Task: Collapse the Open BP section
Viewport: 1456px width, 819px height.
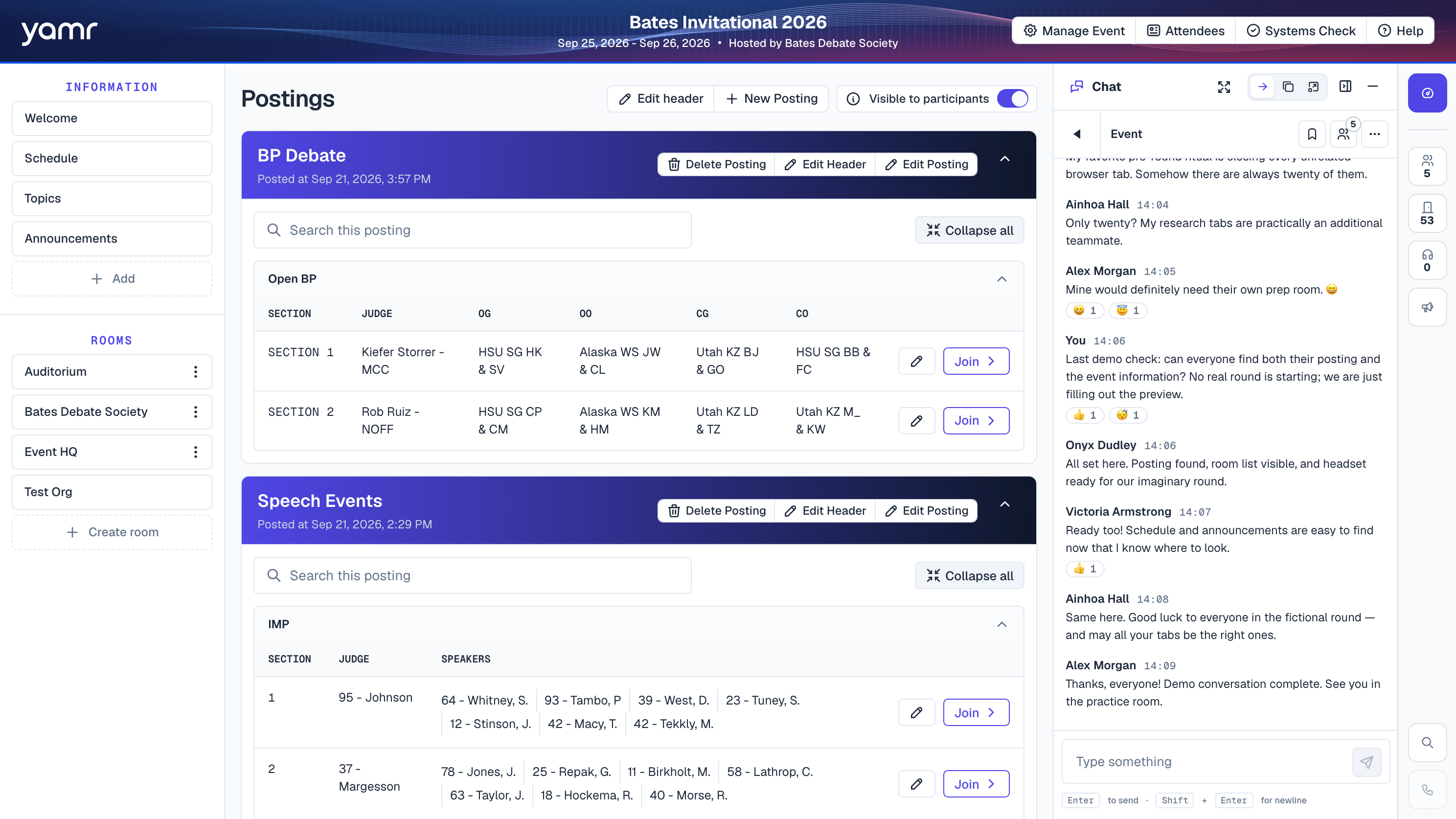Action: coord(1001,279)
